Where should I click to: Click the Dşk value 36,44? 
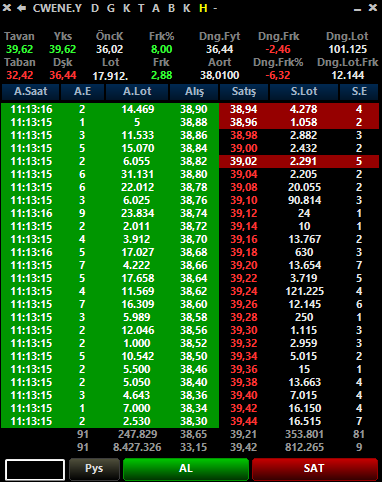(63, 75)
